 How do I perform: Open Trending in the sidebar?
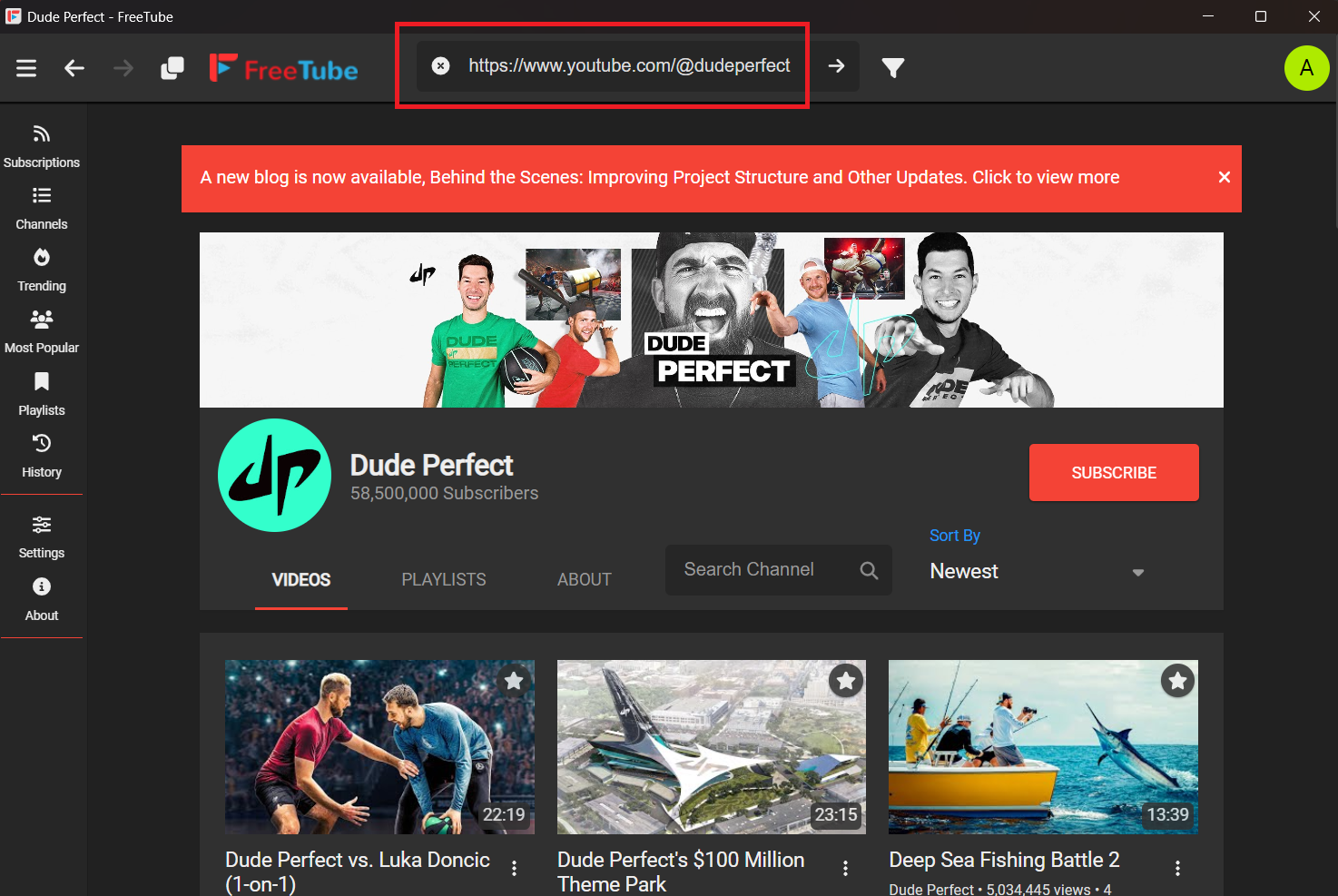coord(42,271)
